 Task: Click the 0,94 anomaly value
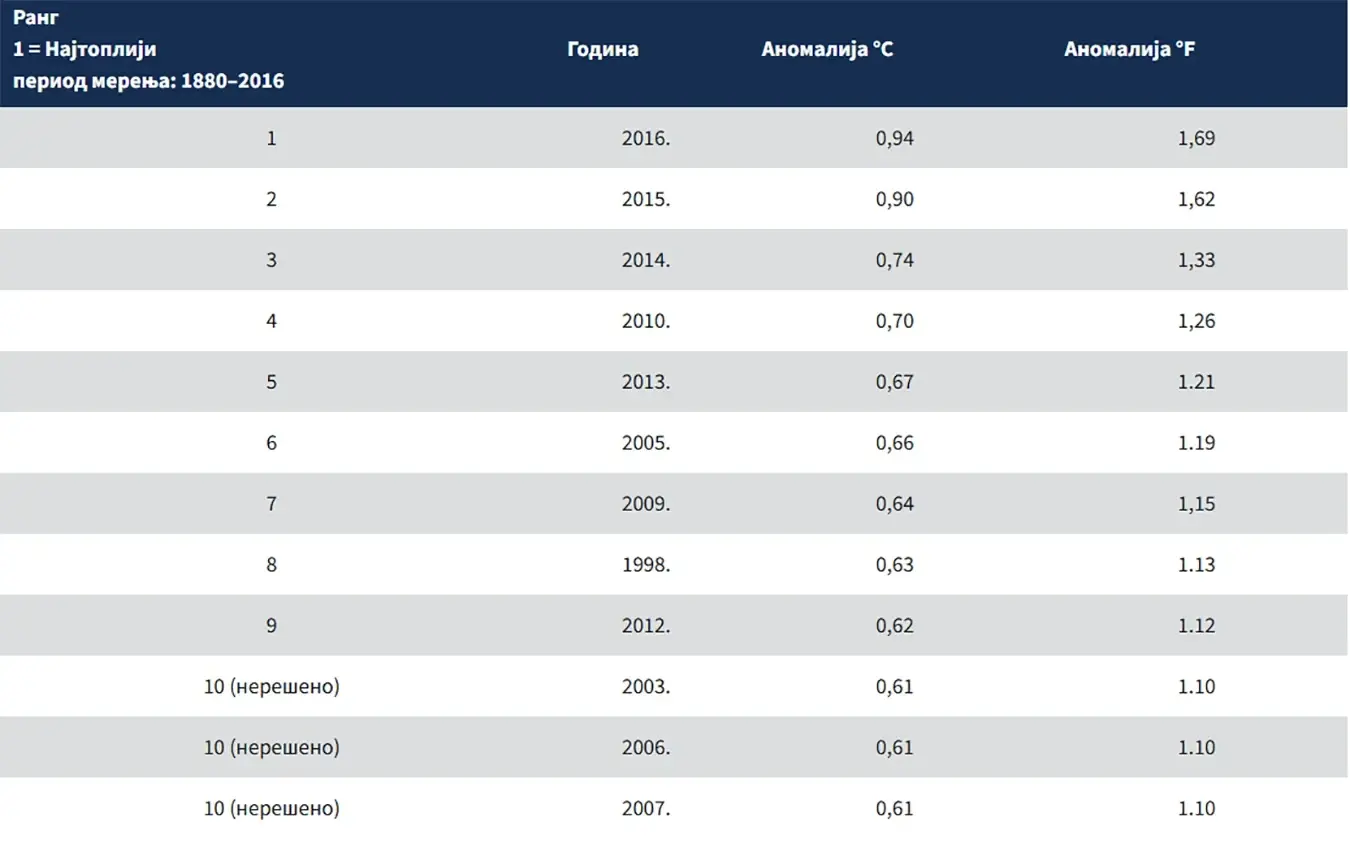point(895,138)
